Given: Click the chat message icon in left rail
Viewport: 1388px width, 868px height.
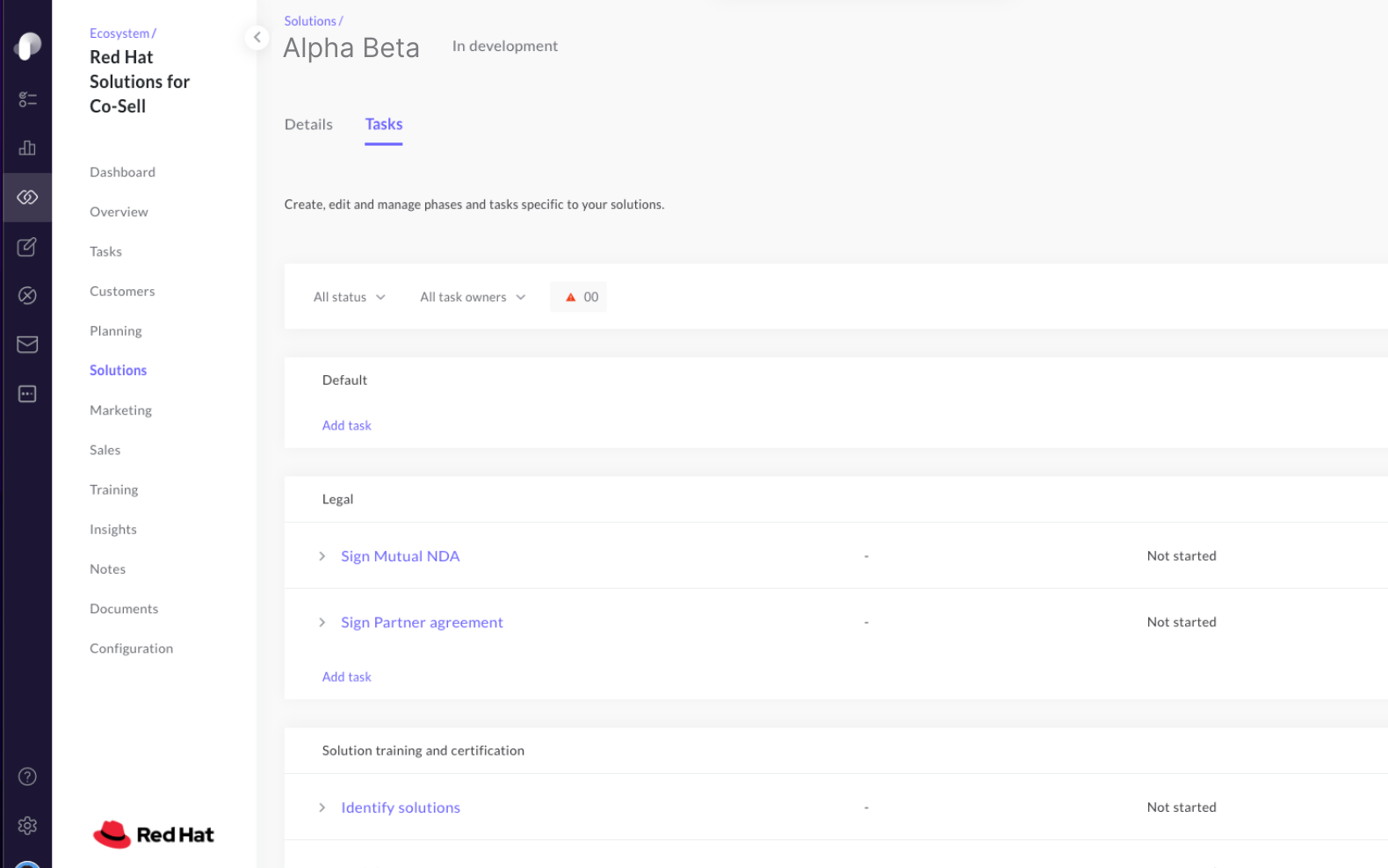Looking at the screenshot, I should [x=27, y=394].
